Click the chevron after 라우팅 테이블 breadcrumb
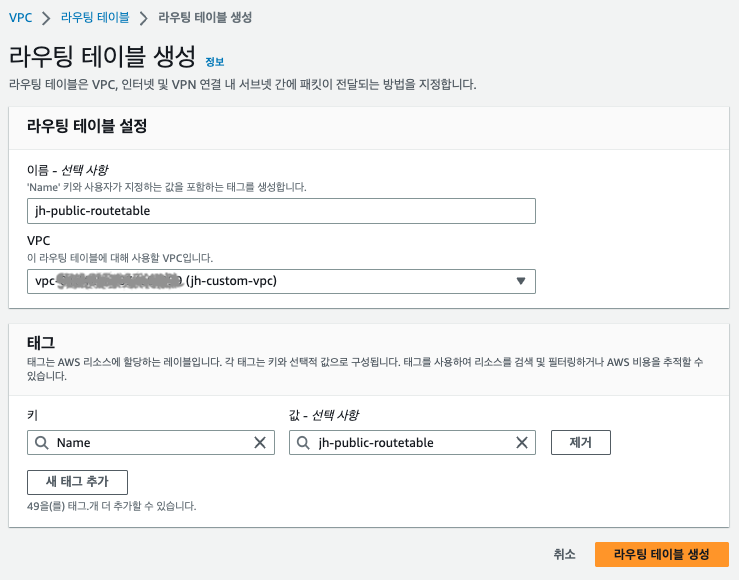 [144, 18]
